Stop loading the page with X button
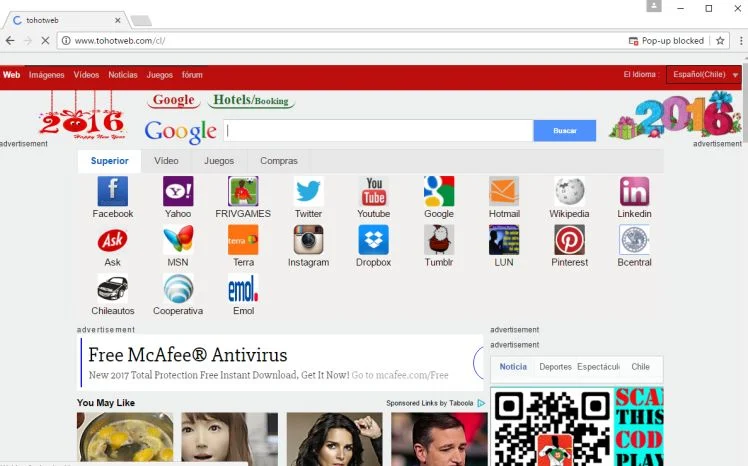The image size is (748, 466). tap(45, 41)
